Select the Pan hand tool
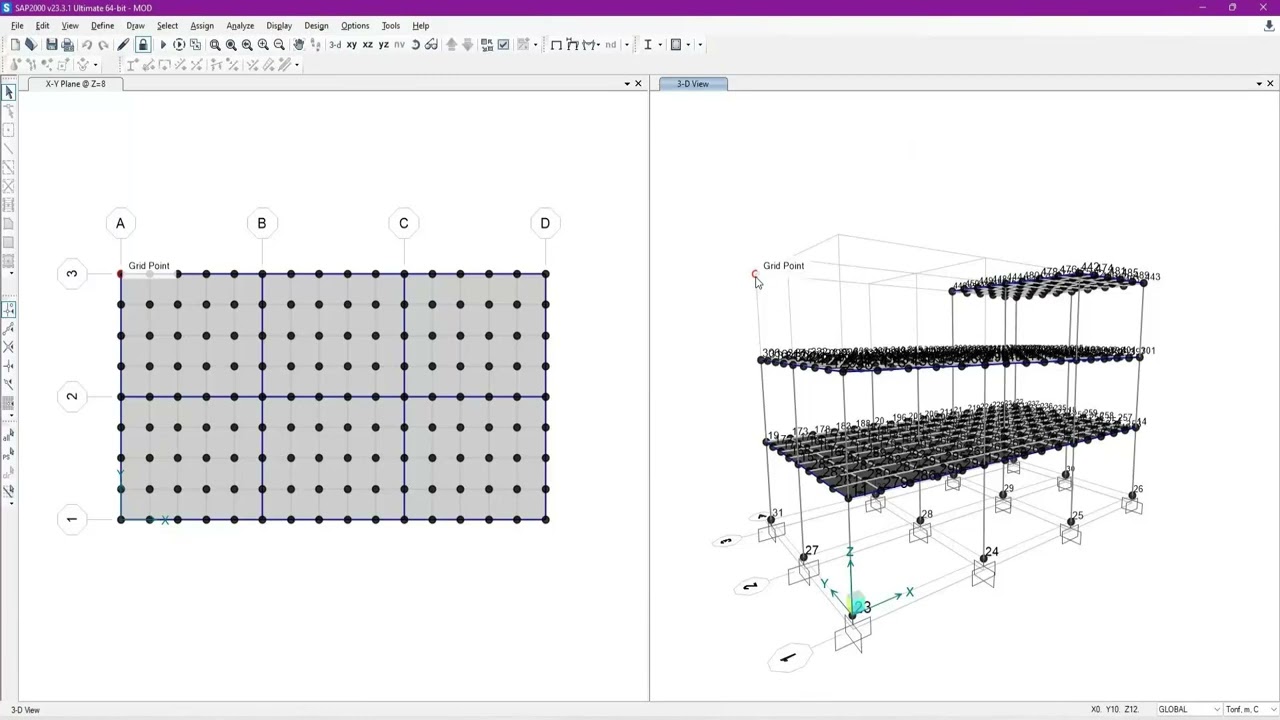Image resolution: width=1280 pixels, height=720 pixels. [x=298, y=44]
